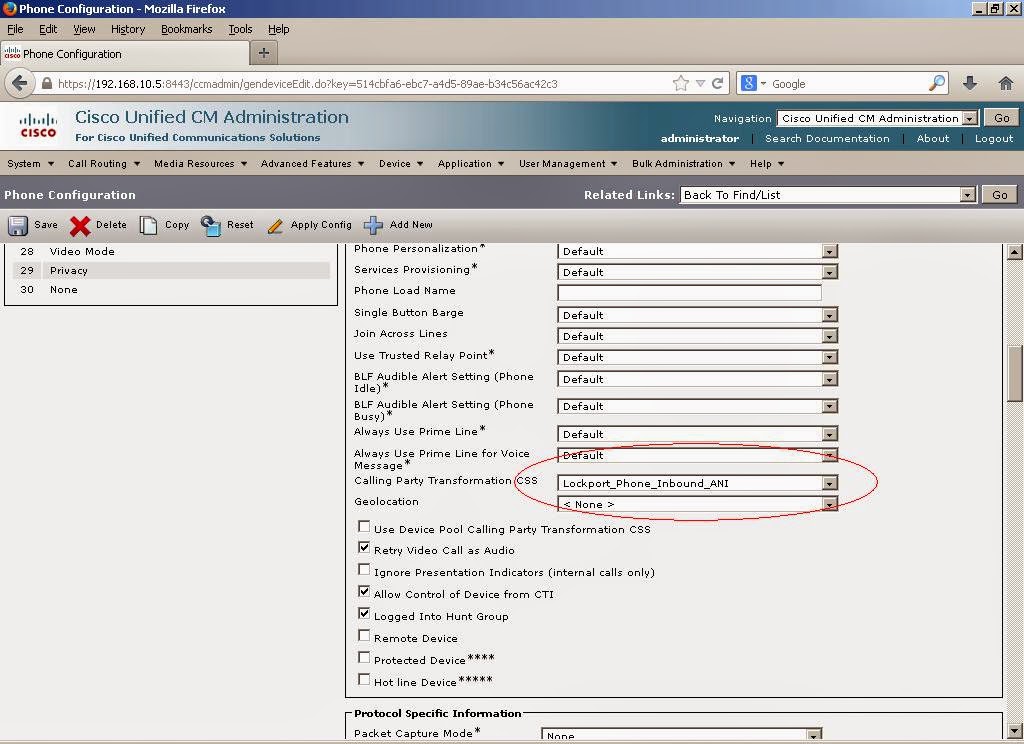The width and height of the screenshot is (1024, 744).
Task: Click the Save floppy disk icon
Action: tap(18, 225)
